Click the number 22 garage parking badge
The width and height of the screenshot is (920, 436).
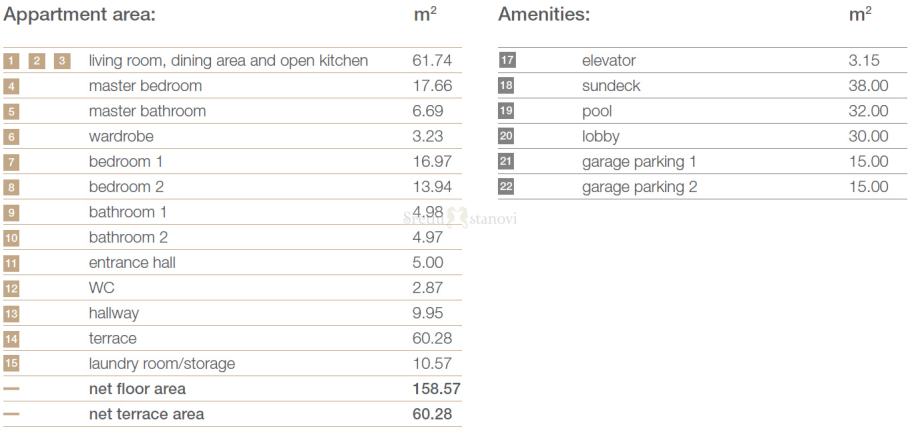pos(506,187)
